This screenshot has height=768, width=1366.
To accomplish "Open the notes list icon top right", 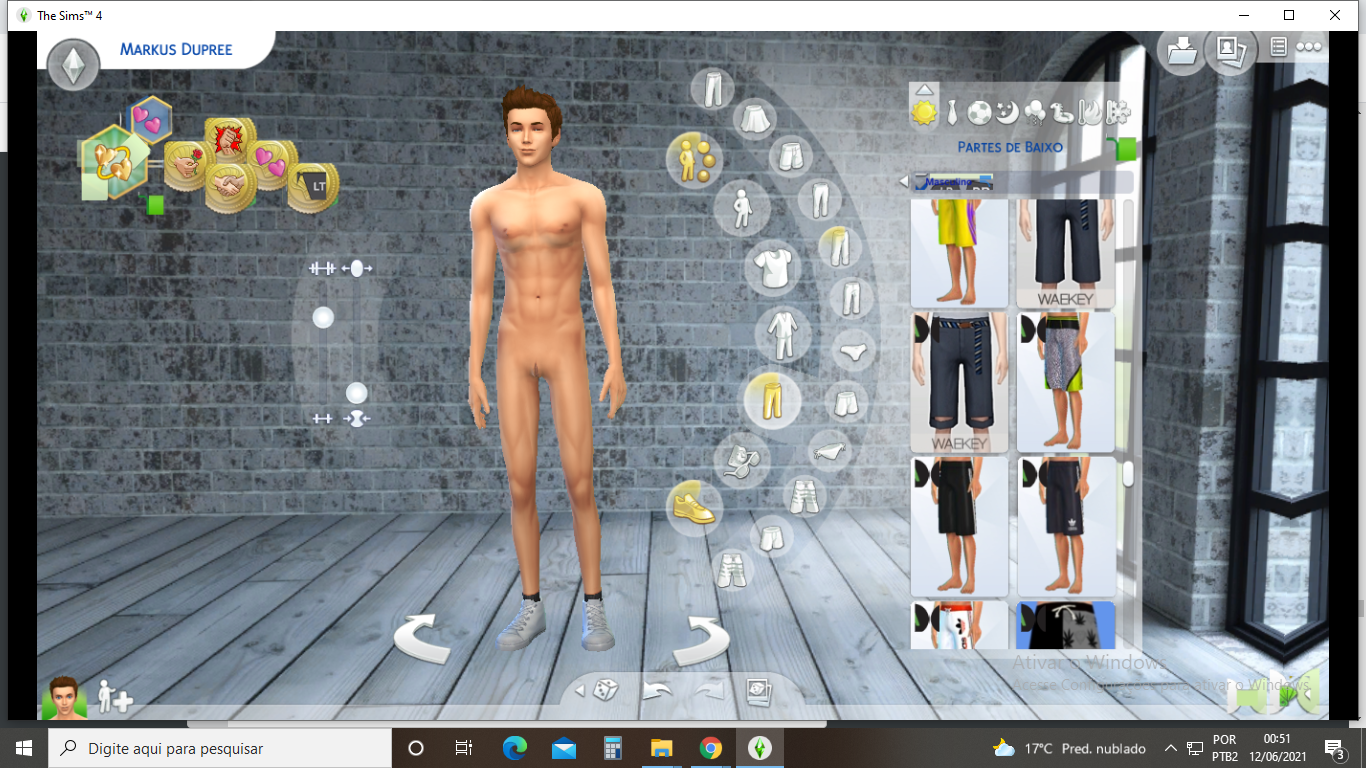I will click(1278, 47).
